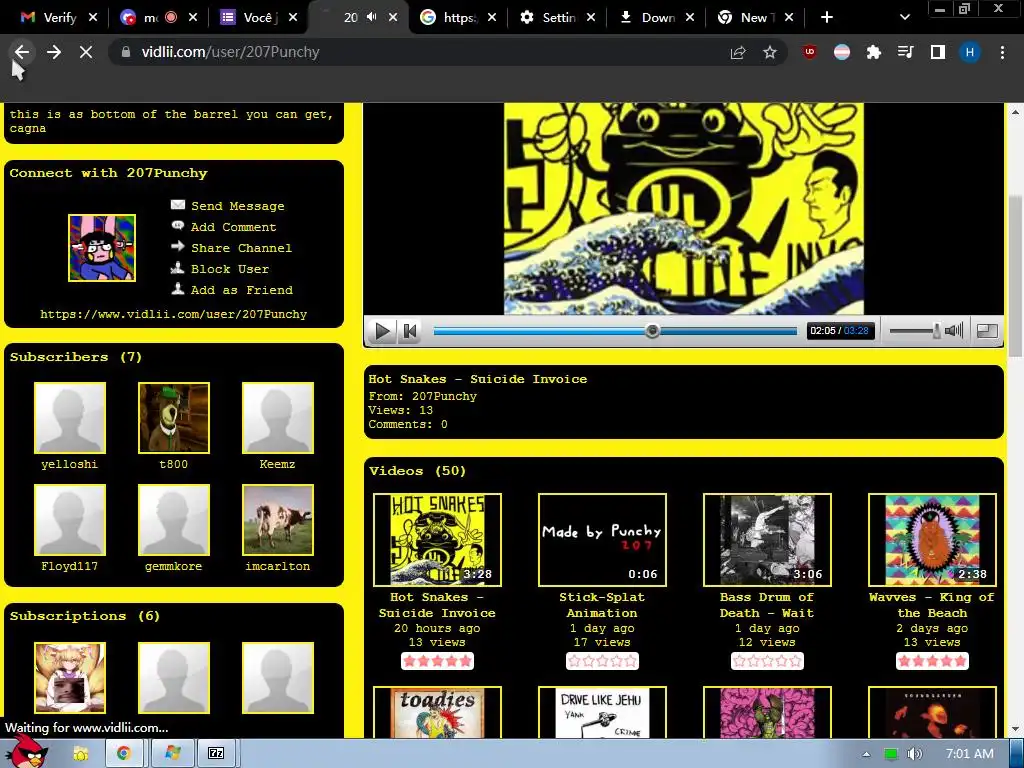Show hidden system tray icons
Screen dimensions: 1024x768
(866, 754)
